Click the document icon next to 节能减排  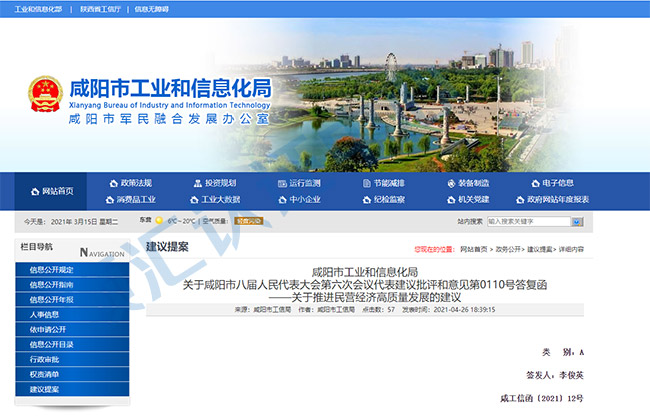366,183
